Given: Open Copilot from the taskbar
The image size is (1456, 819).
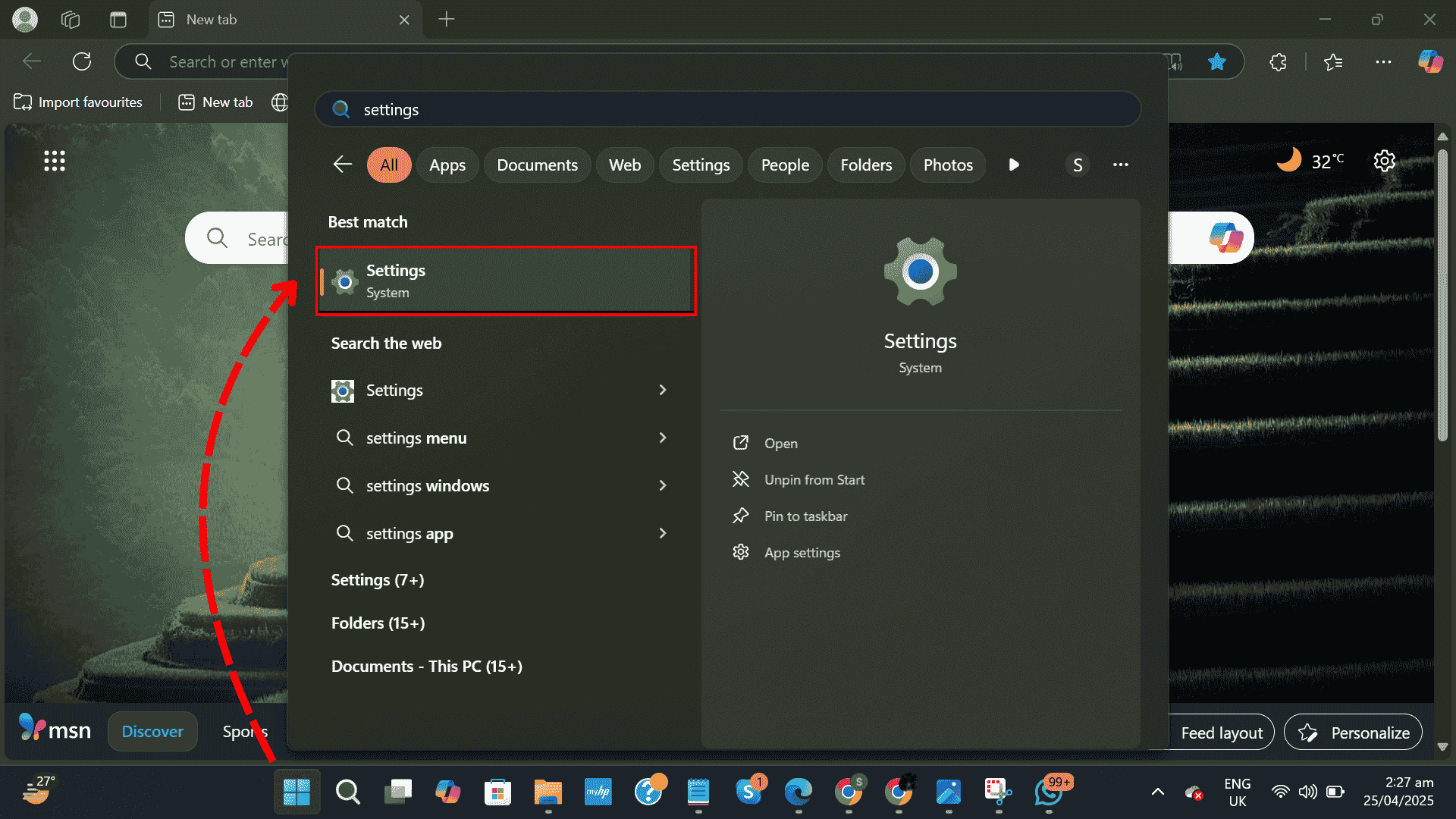Looking at the screenshot, I should click(447, 792).
